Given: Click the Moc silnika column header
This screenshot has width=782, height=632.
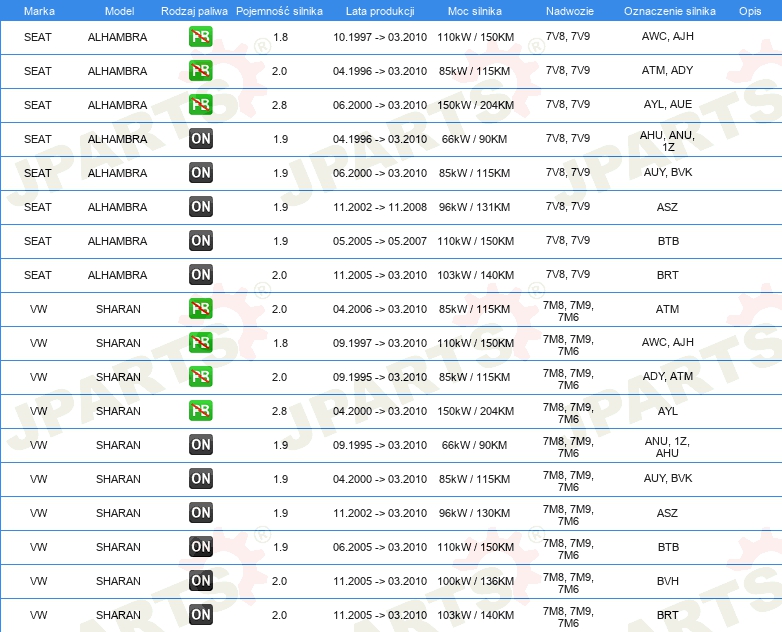Looking at the screenshot, I should pyautogui.click(x=475, y=11).
